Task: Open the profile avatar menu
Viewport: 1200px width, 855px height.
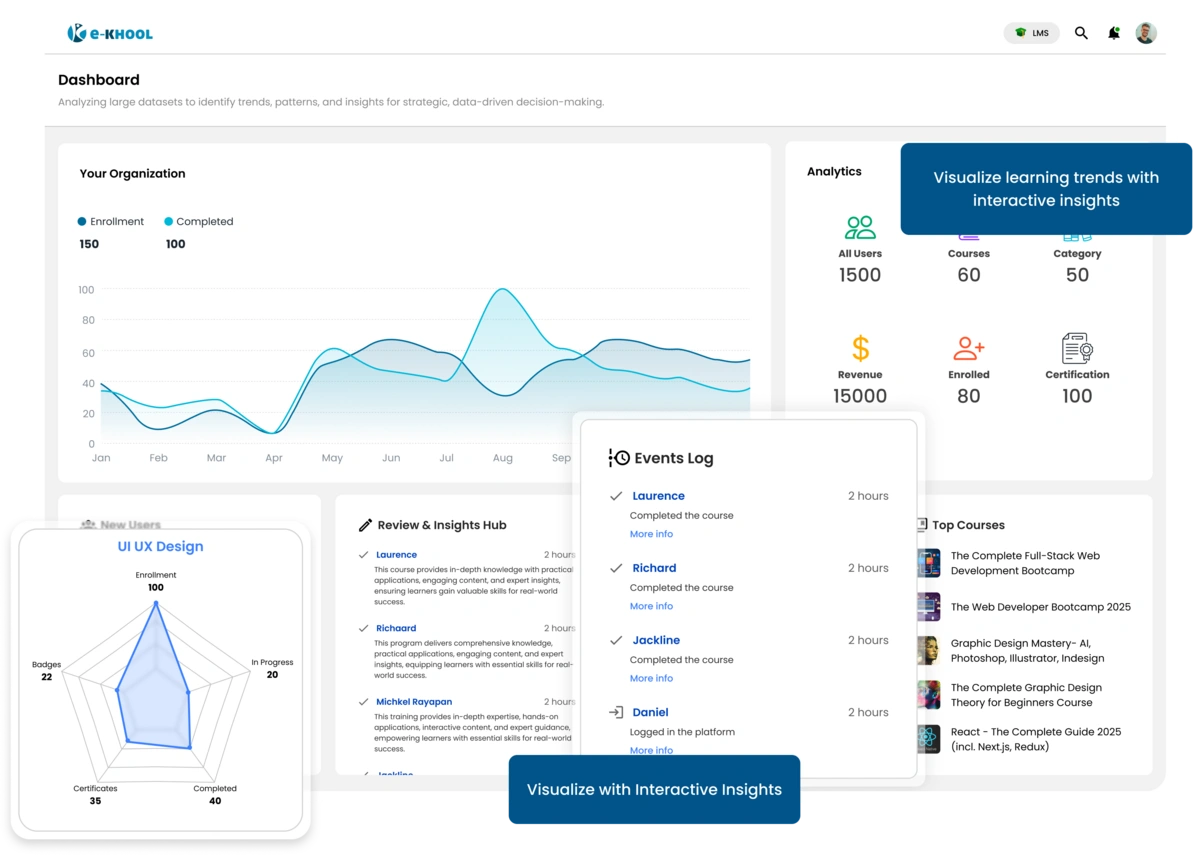Action: pyautogui.click(x=1145, y=32)
